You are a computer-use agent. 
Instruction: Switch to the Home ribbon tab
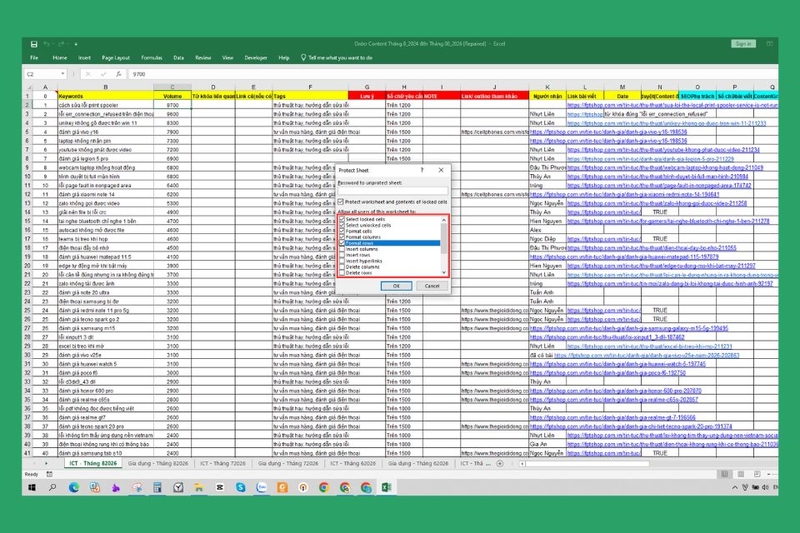[x=60, y=58]
